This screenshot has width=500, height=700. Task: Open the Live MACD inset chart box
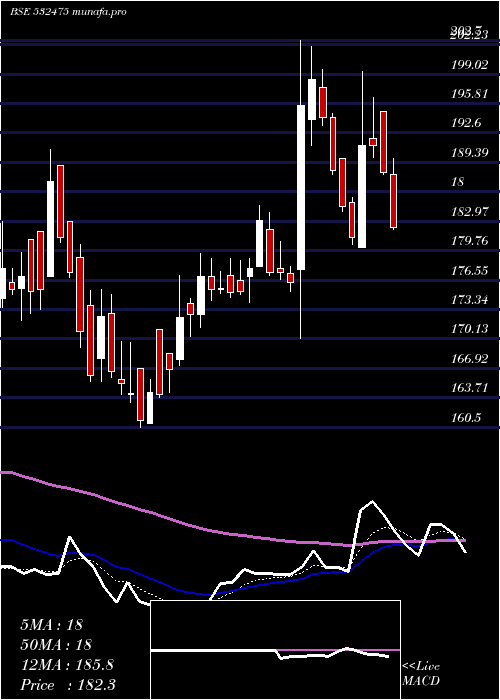click(x=275, y=650)
